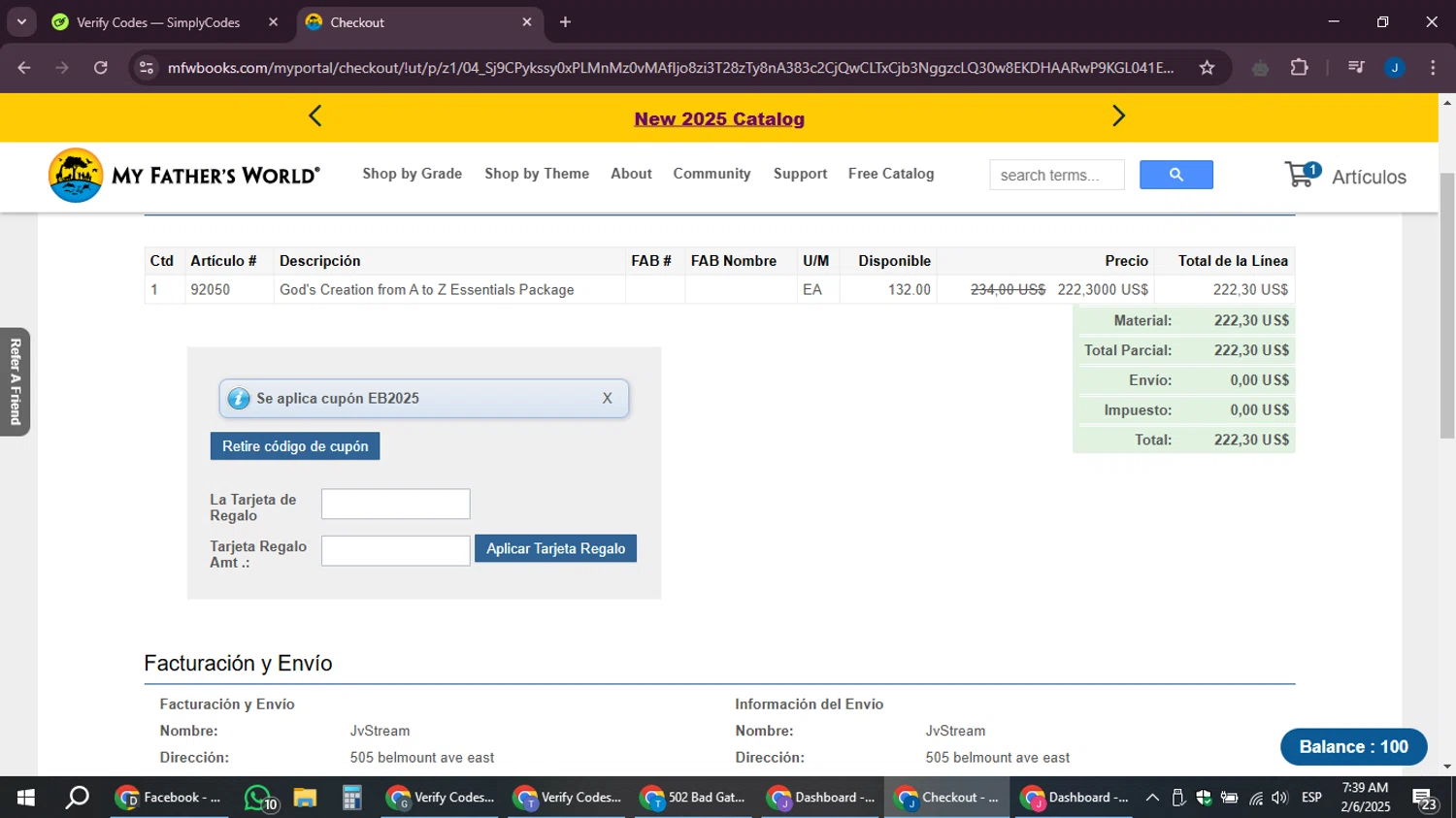
Task: Open Chrome three-dot menu
Action: (1433, 68)
